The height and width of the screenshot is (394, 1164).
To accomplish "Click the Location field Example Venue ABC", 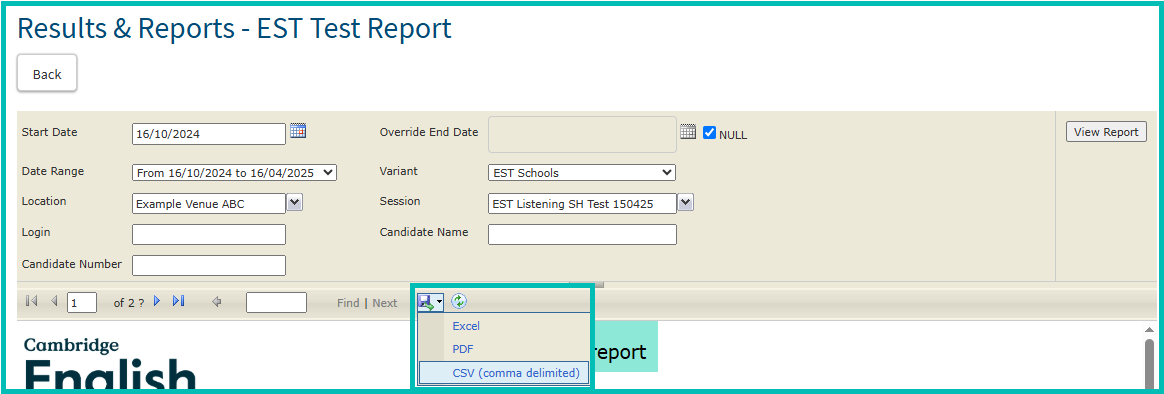I will (209, 204).
